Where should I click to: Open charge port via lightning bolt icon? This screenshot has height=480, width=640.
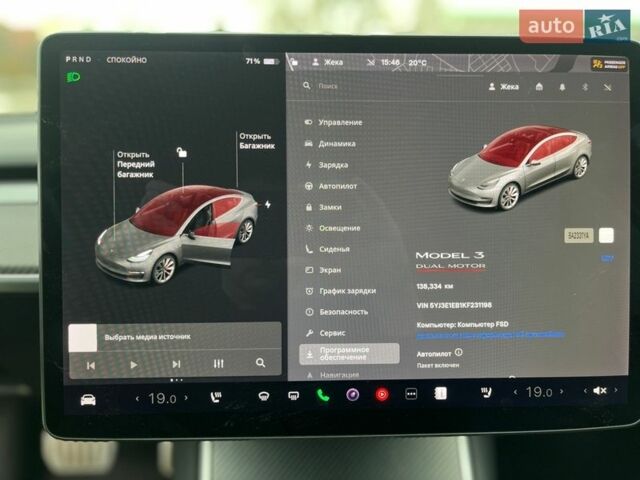click(267, 204)
